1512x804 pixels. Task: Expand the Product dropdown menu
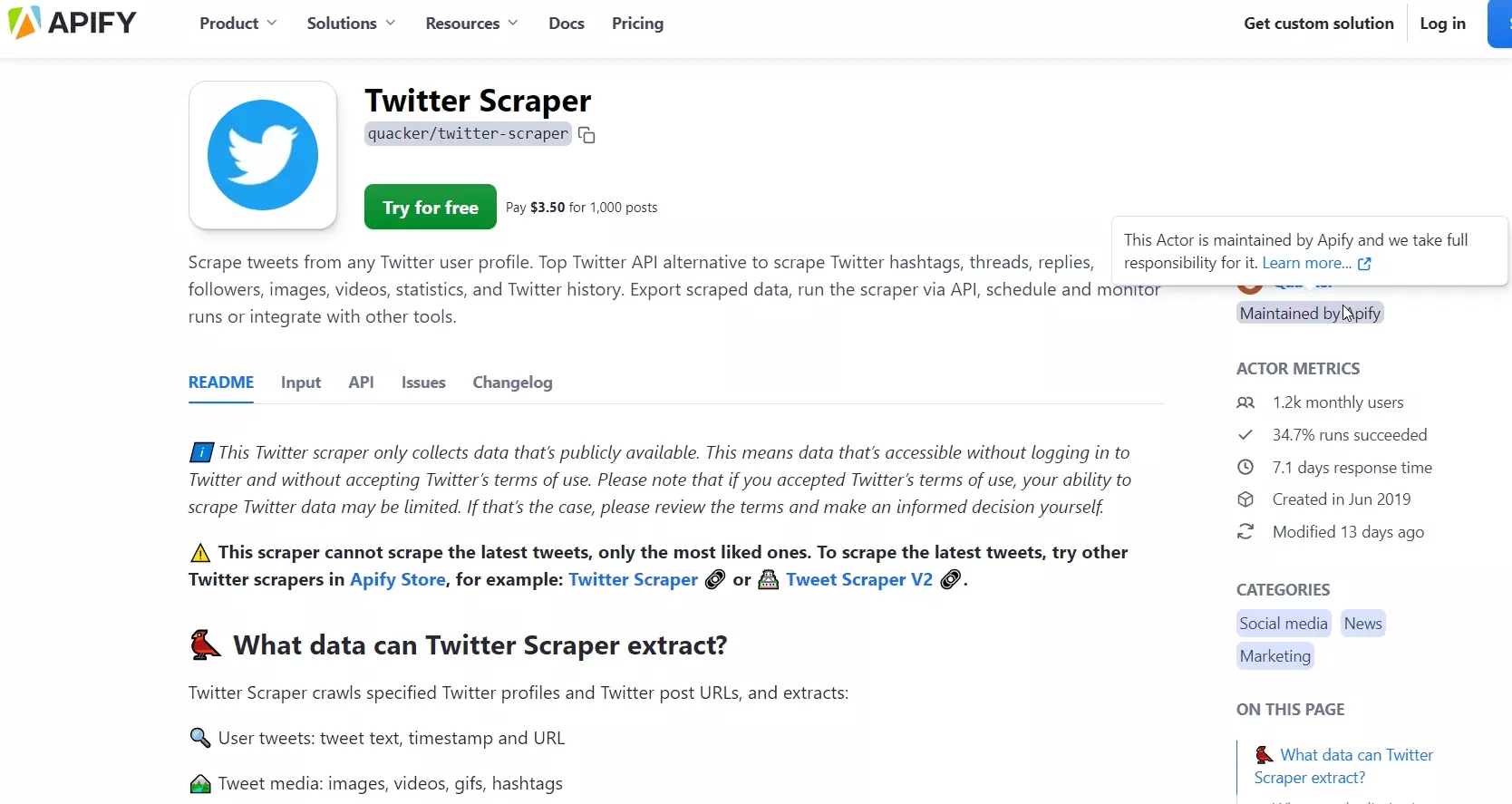(237, 24)
